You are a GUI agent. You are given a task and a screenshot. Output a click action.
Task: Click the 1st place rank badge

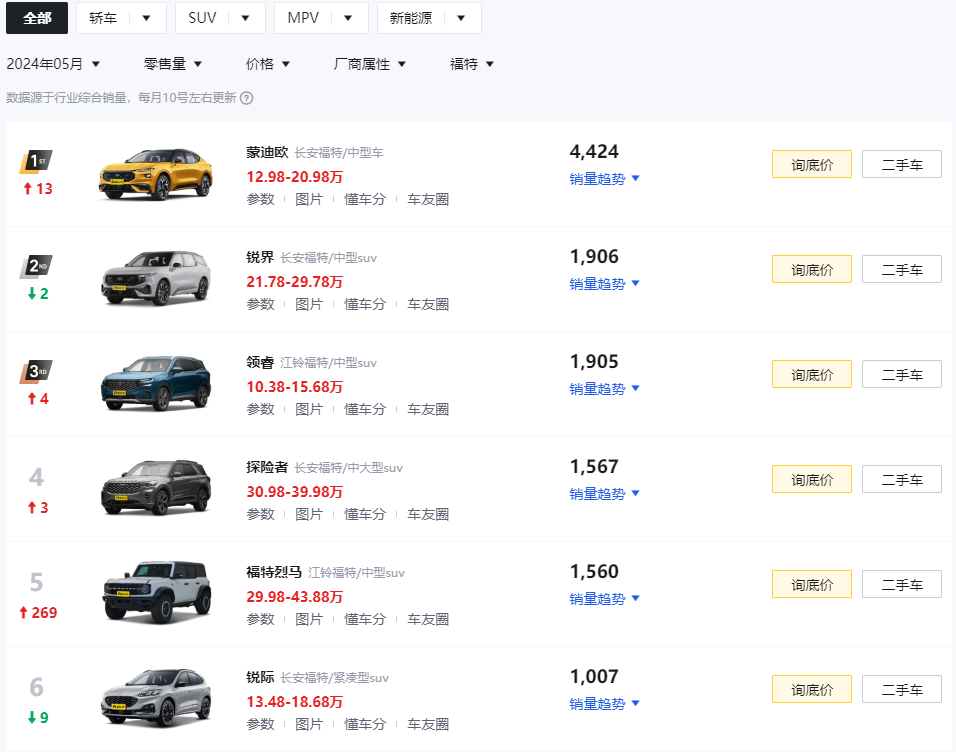36,162
